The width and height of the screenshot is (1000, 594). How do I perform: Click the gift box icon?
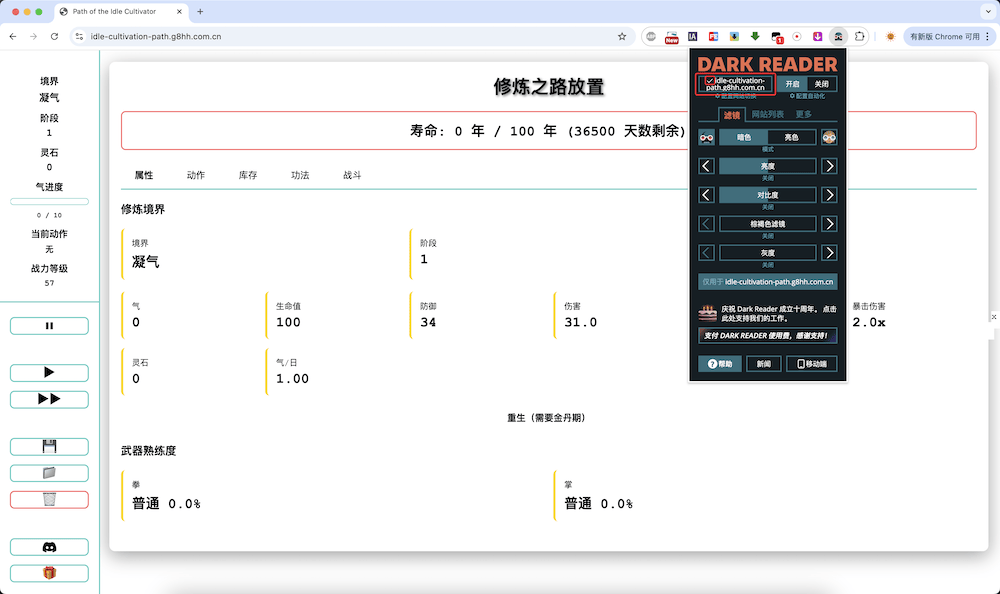click(x=49, y=573)
